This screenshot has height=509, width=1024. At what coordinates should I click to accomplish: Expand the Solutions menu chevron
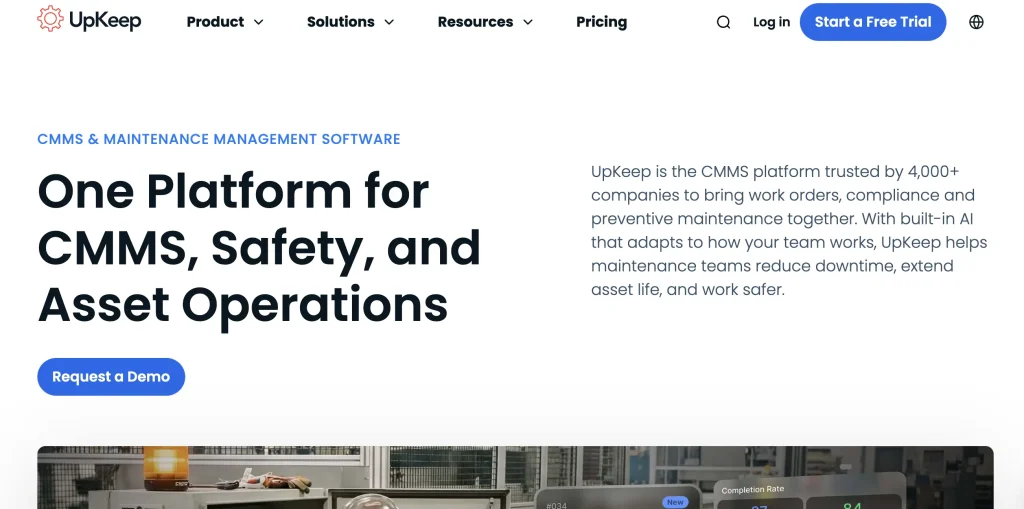[x=389, y=22]
